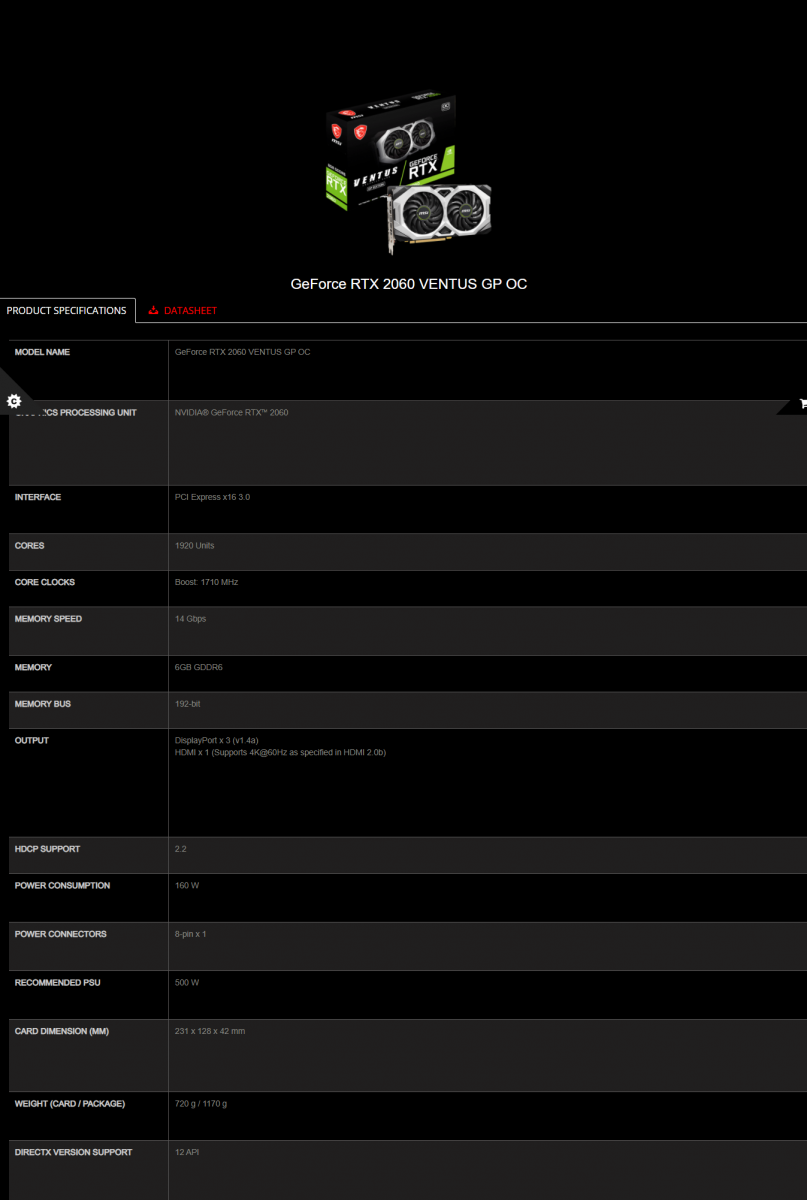Click the OUTPUT row label
This screenshot has width=807, height=1200.
[x=32, y=740]
